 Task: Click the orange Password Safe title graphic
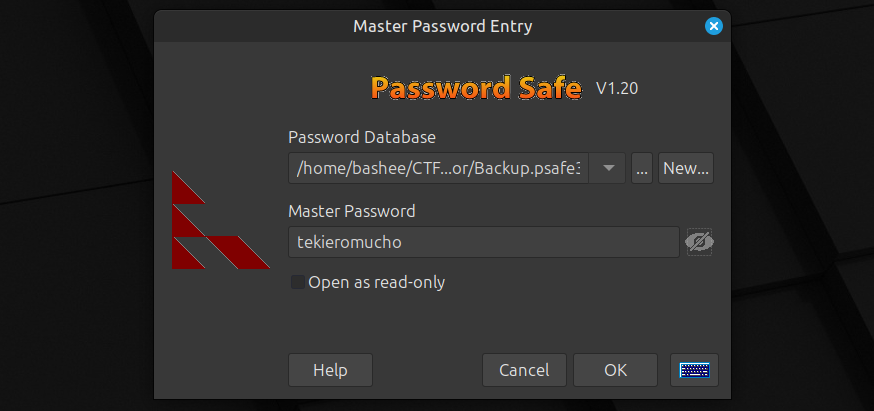[x=476, y=88]
